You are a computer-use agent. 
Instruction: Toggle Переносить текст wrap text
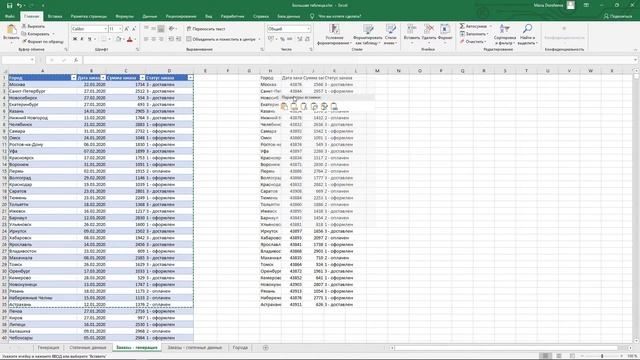point(206,29)
